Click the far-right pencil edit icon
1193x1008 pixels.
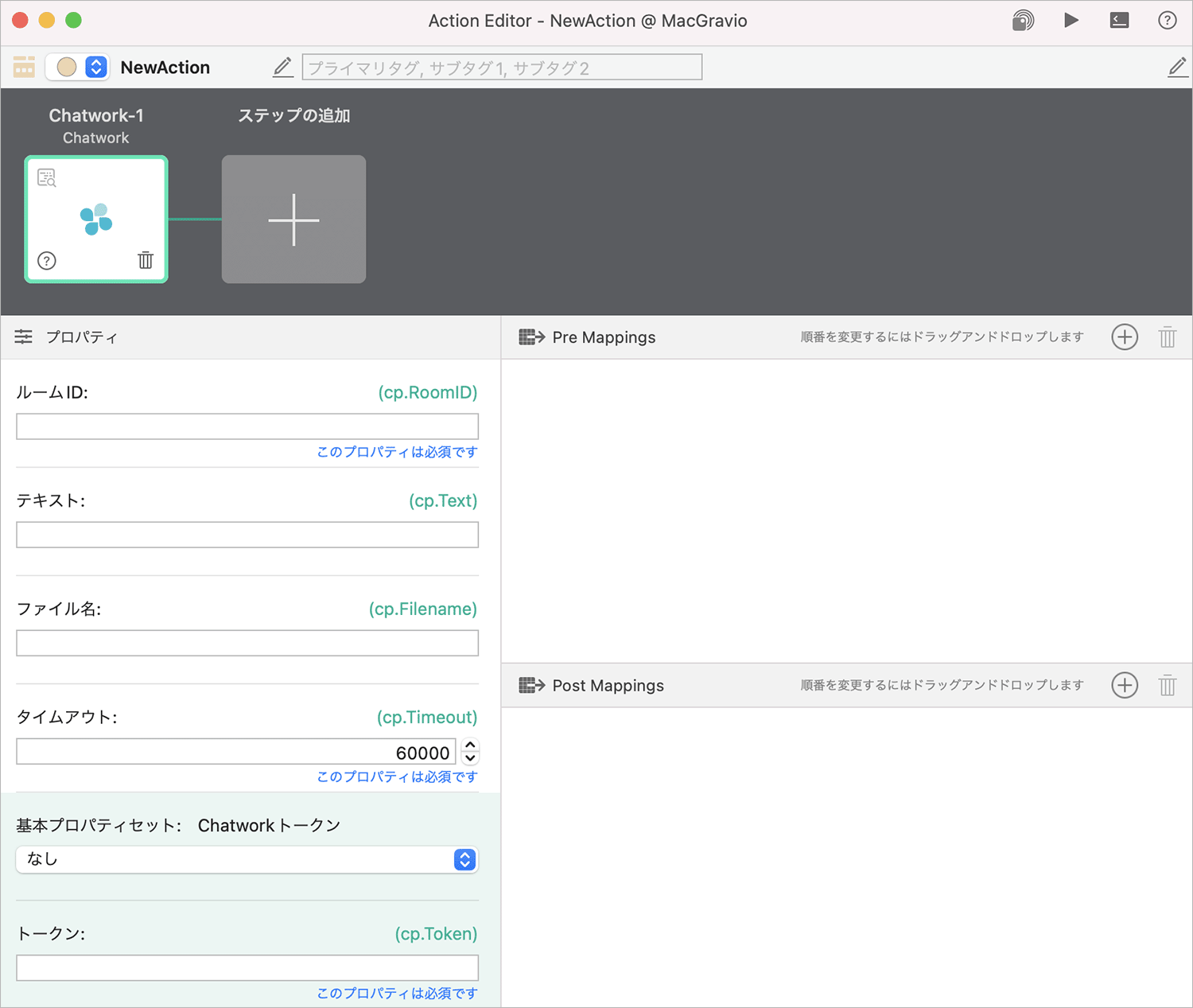(1177, 67)
